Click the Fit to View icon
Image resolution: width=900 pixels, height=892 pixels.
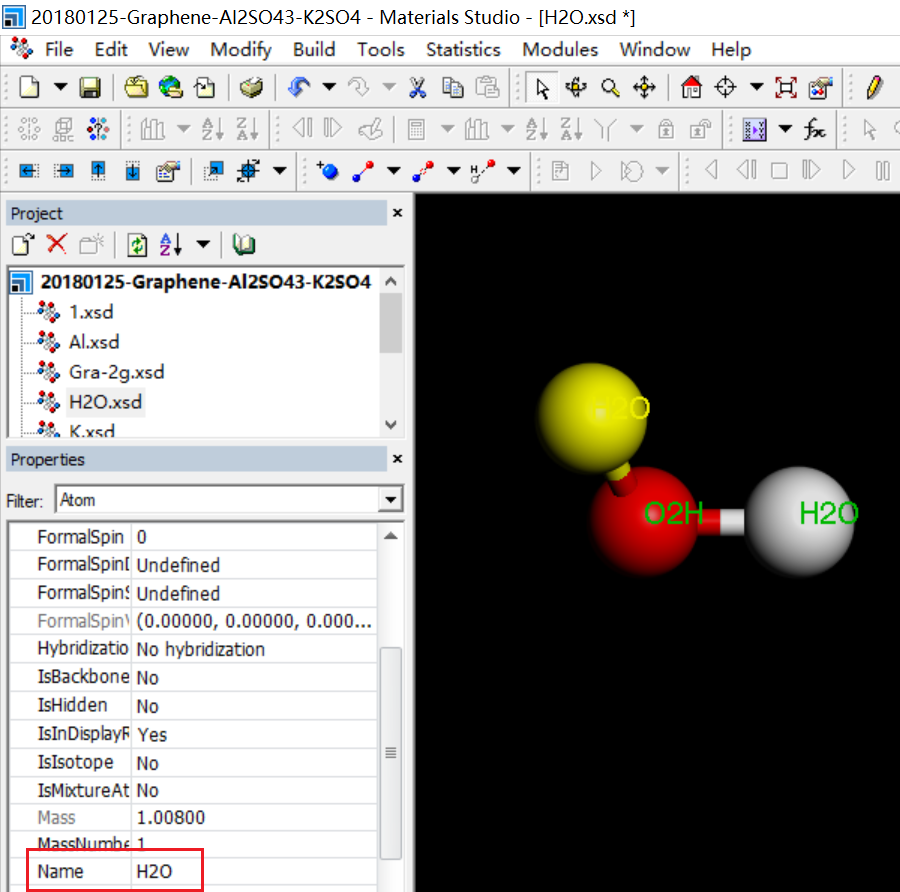(786, 87)
